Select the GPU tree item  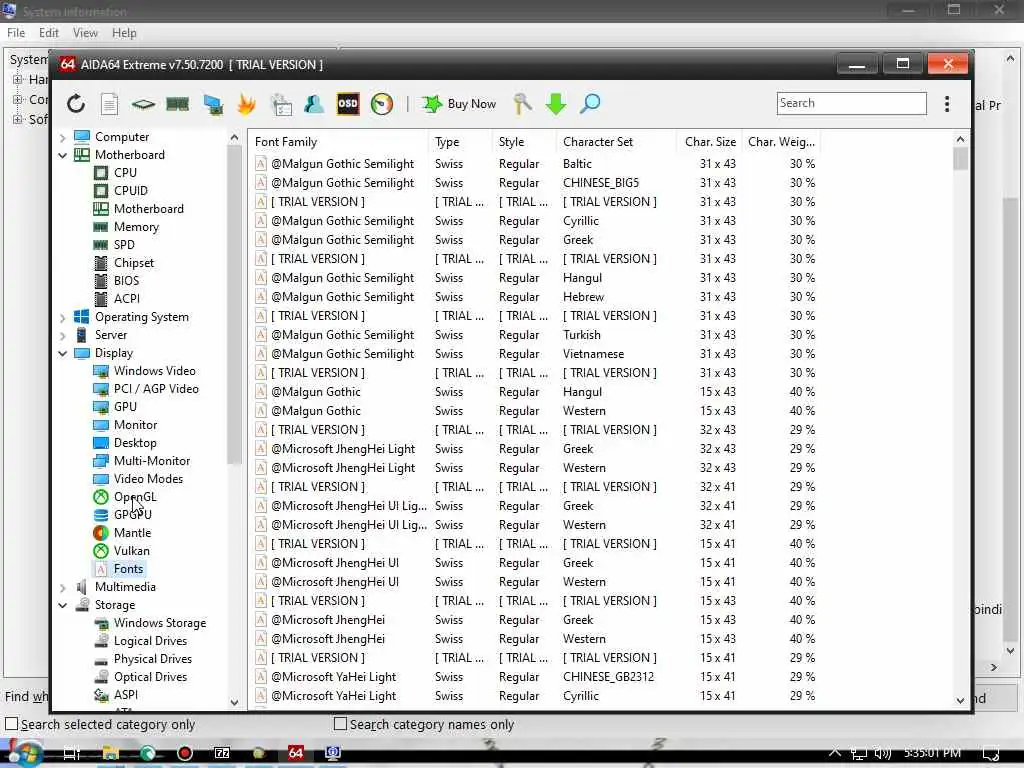pos(125,407)
